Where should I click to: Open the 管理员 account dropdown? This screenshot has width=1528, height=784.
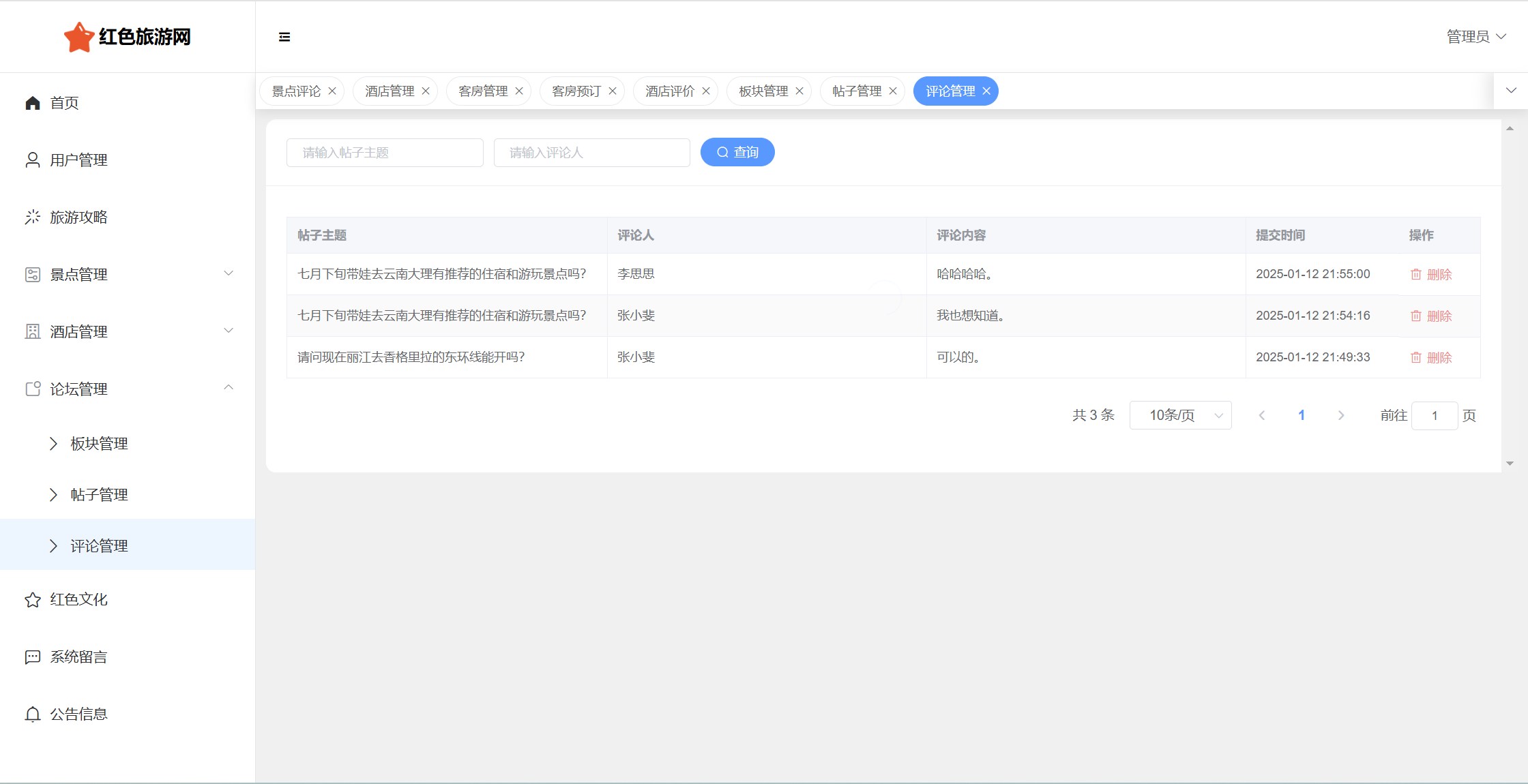pyautogui.click(x=1476, y=37)
